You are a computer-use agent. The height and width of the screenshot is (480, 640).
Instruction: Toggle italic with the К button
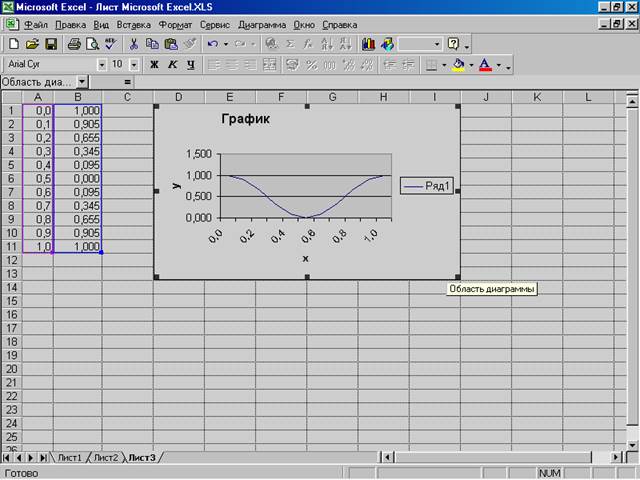click(173, 64)
